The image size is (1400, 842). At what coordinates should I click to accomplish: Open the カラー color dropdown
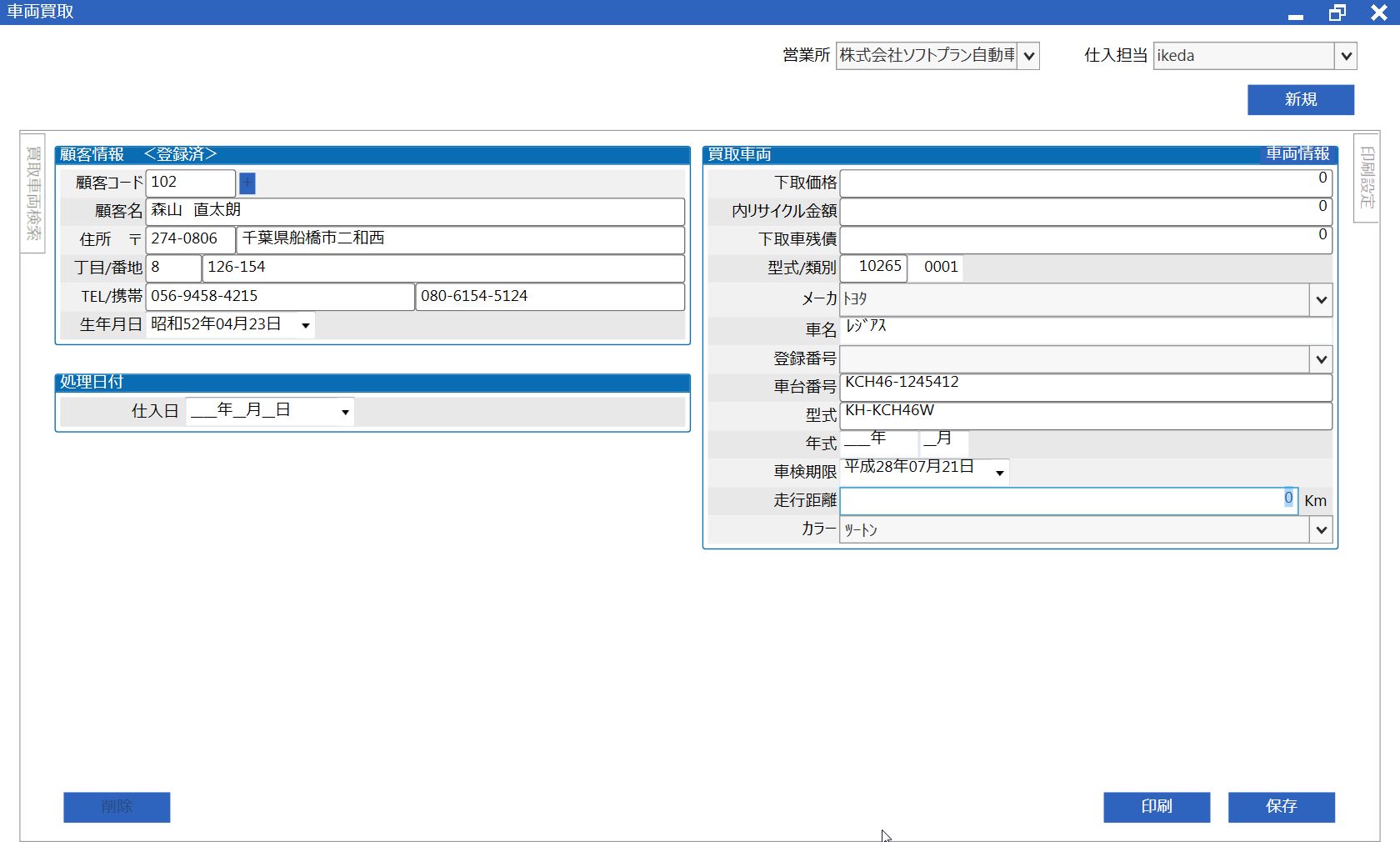(1321, 529)
